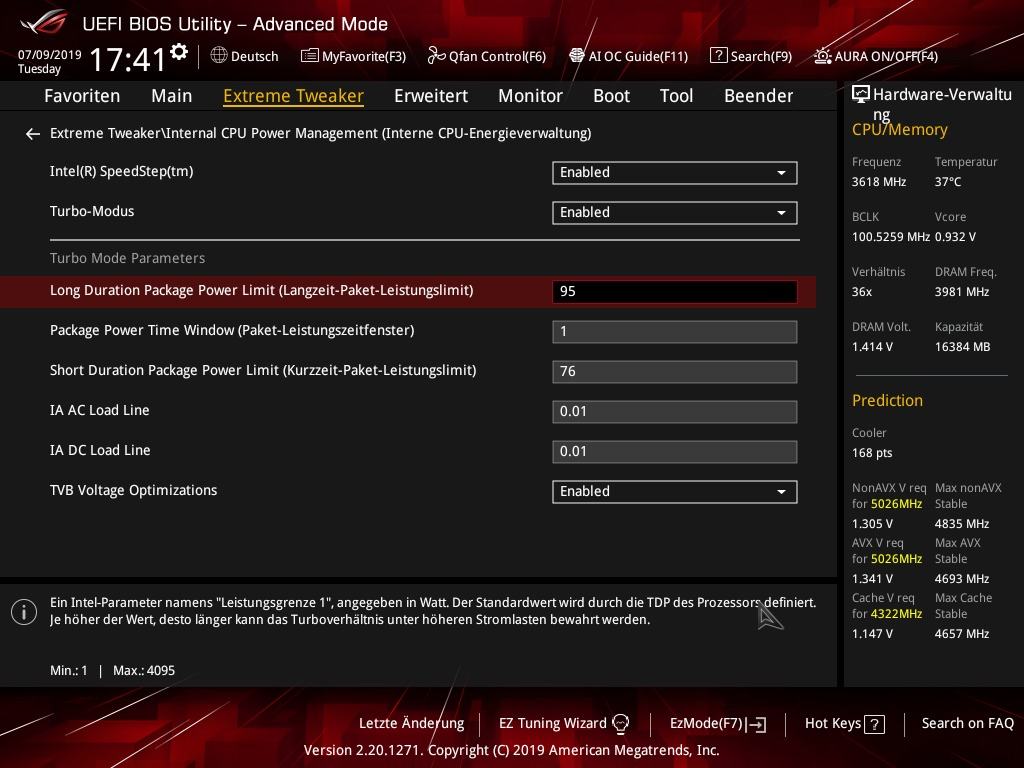
Task: Open Monitor tab
Action: tap(530, 96)
